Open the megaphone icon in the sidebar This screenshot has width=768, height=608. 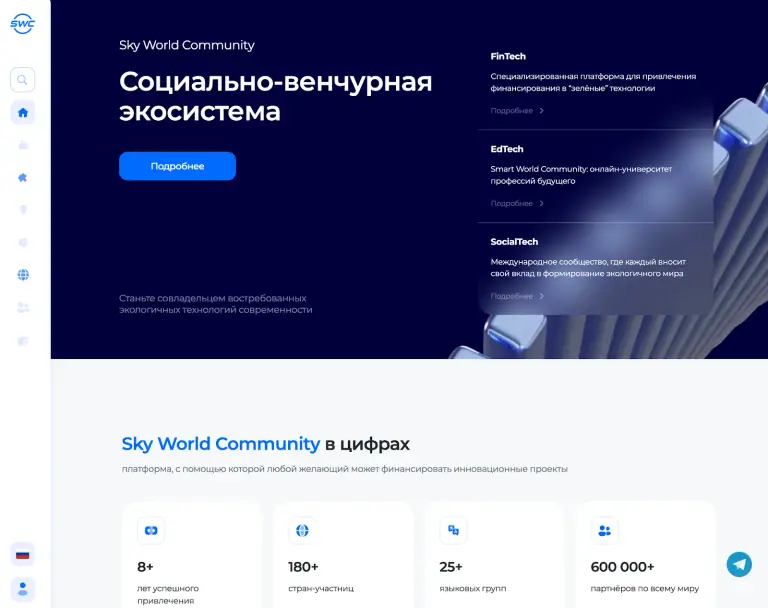pos(23,243)
